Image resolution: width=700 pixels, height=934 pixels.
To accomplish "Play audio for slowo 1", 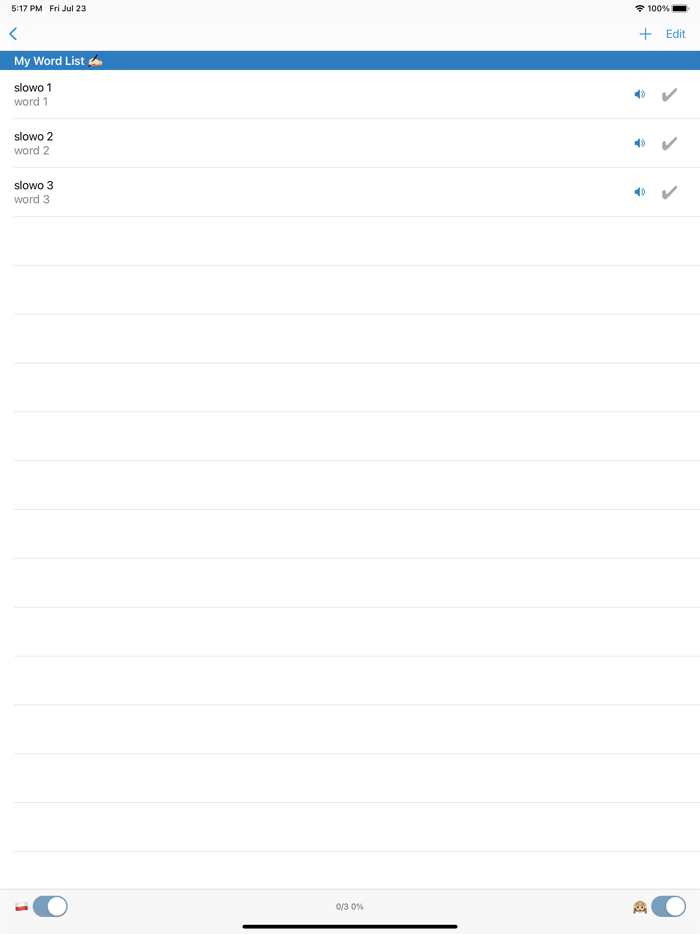I will click(640, 95).
